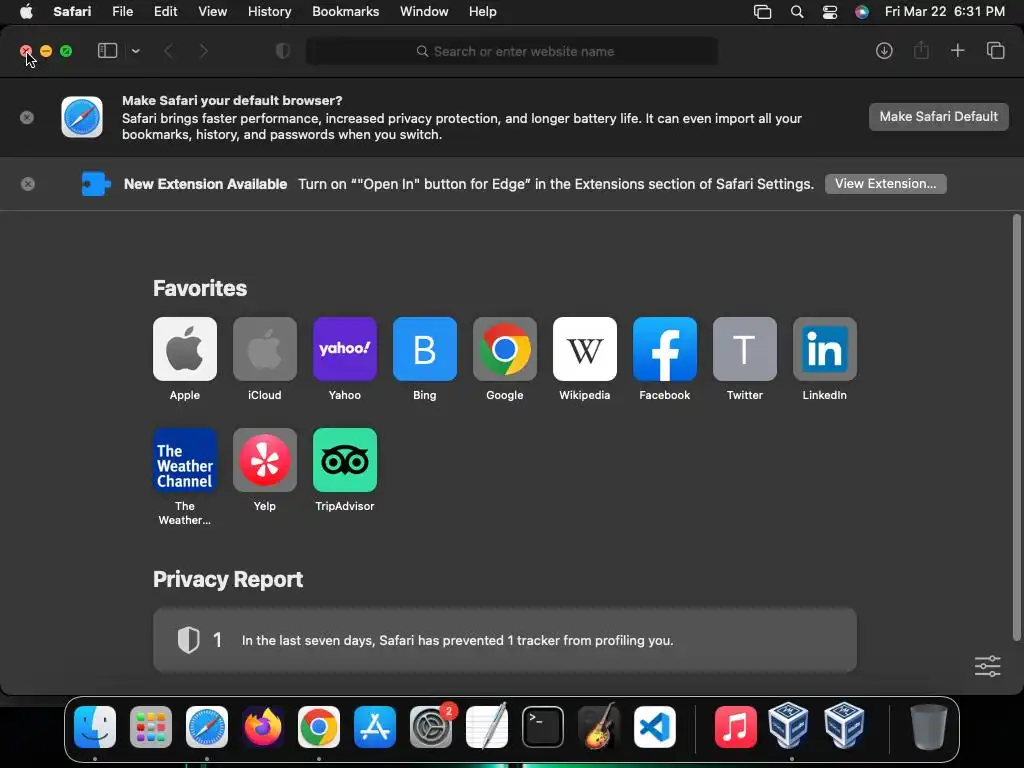Open Terminal from the Dock
The image size is (1024, 768).
click(543, 727)
